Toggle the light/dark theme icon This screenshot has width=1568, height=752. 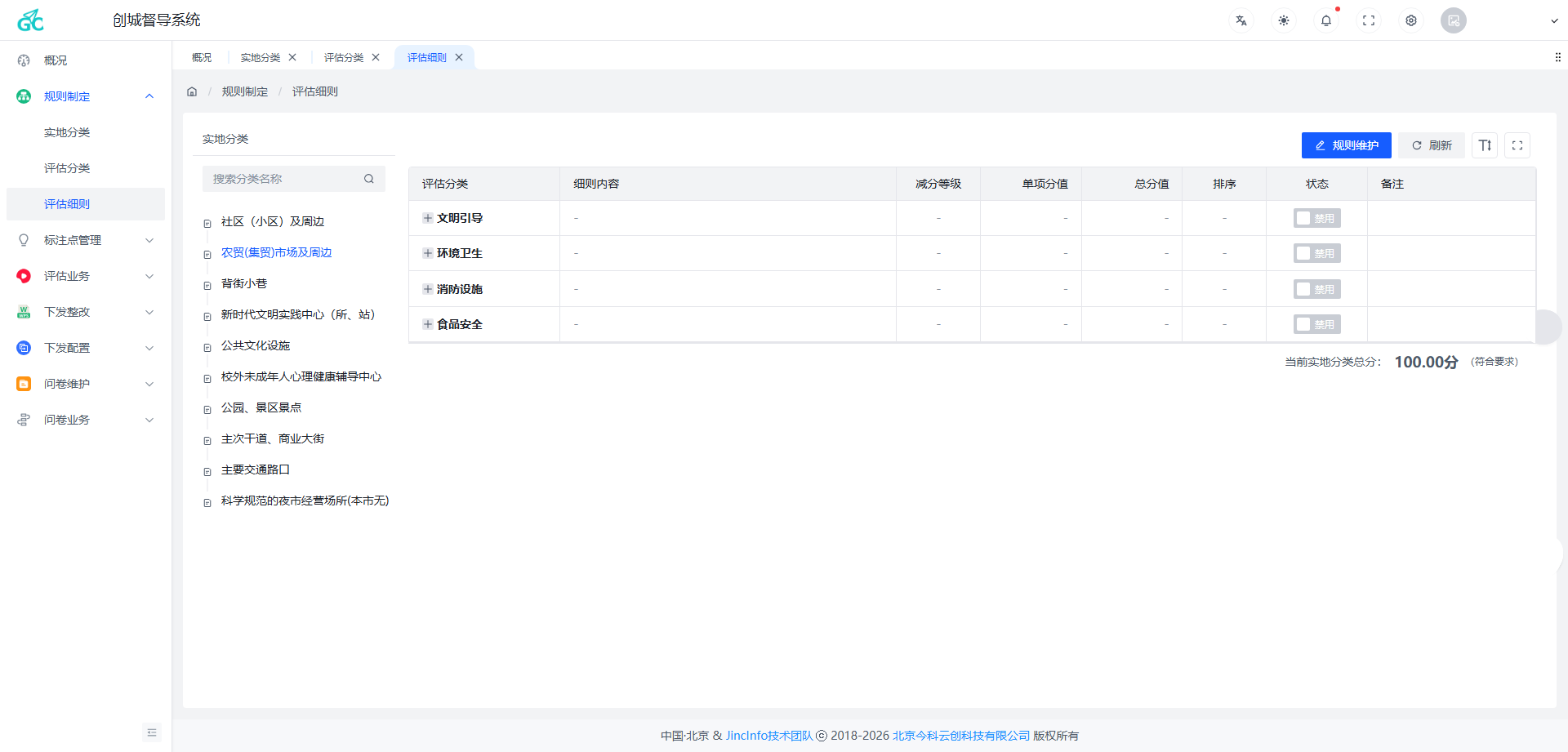click(x=1283, y=20)
